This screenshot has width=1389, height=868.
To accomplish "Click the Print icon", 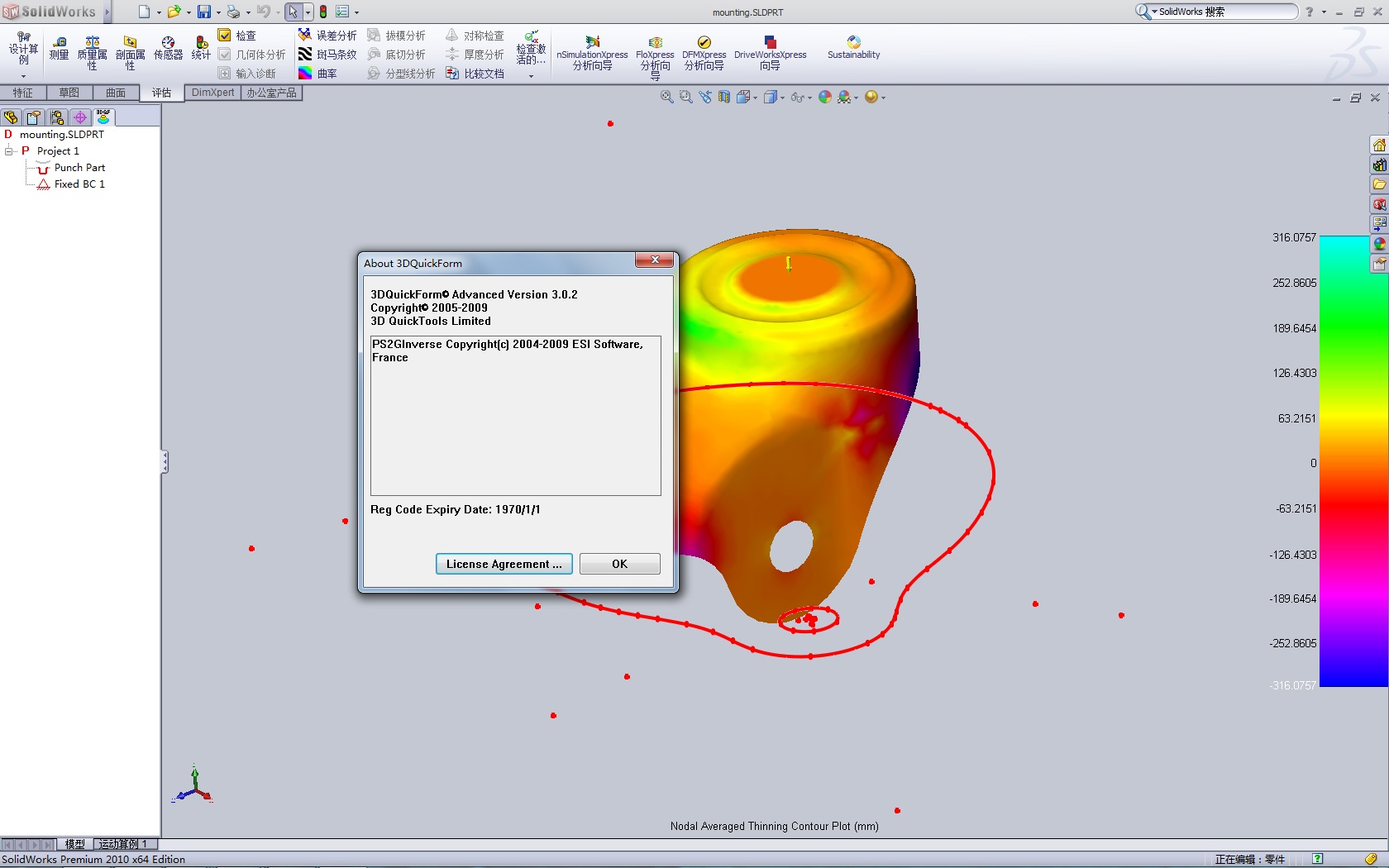I will (233, 12).
